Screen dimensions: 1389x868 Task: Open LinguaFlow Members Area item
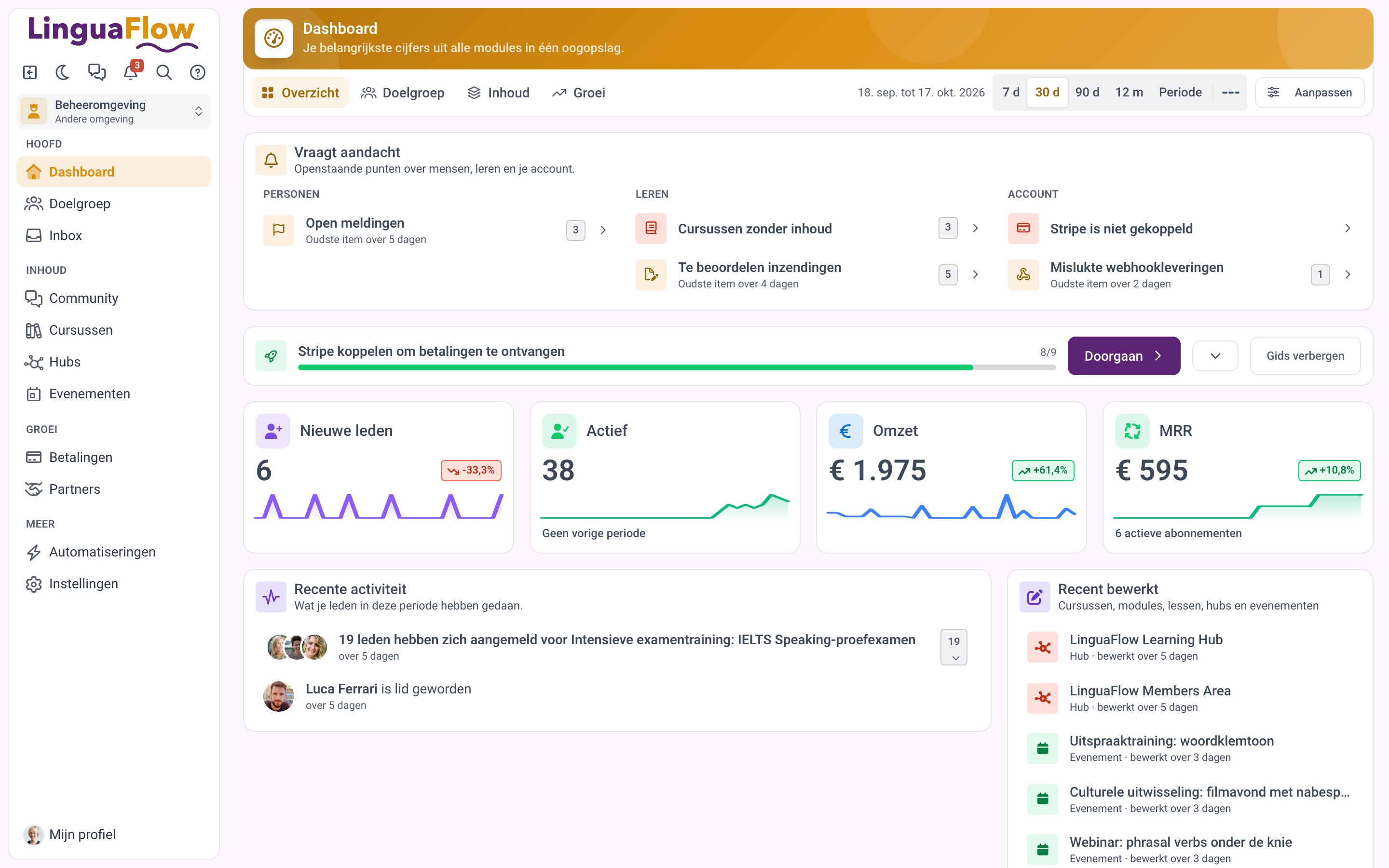tap(1190, 698)
